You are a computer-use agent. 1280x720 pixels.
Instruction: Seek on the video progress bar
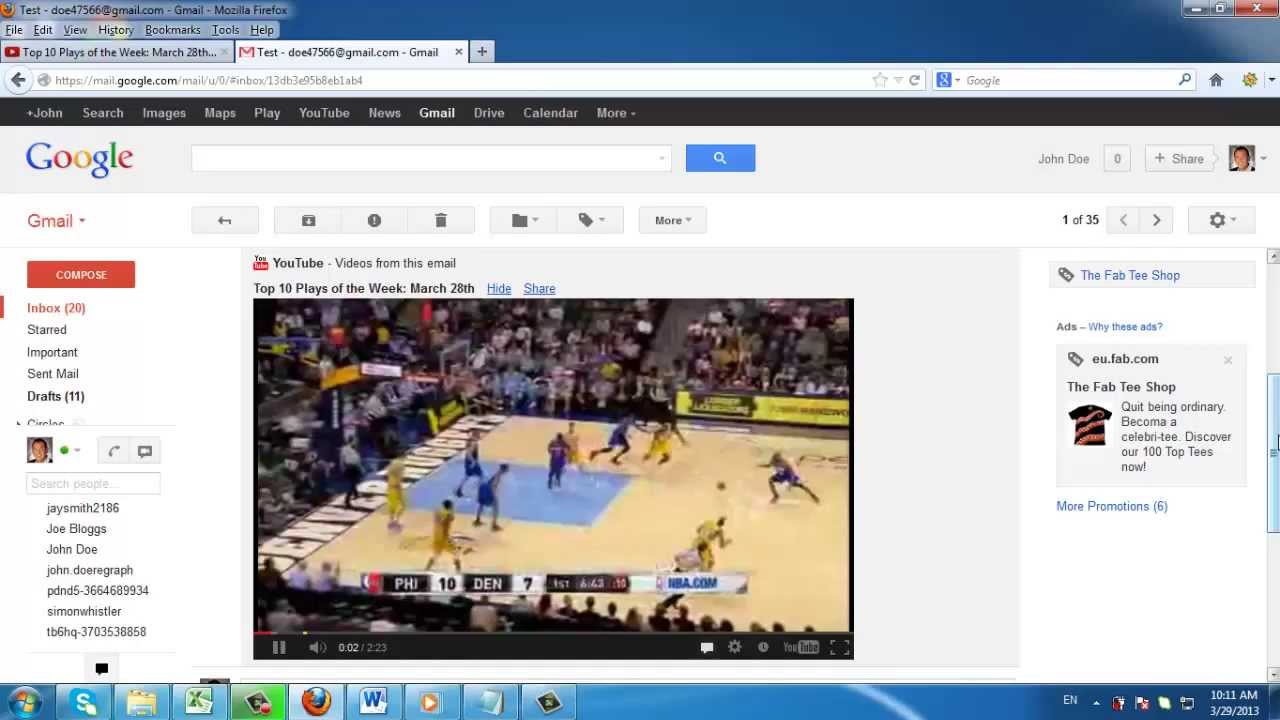[x=553, y=633]
